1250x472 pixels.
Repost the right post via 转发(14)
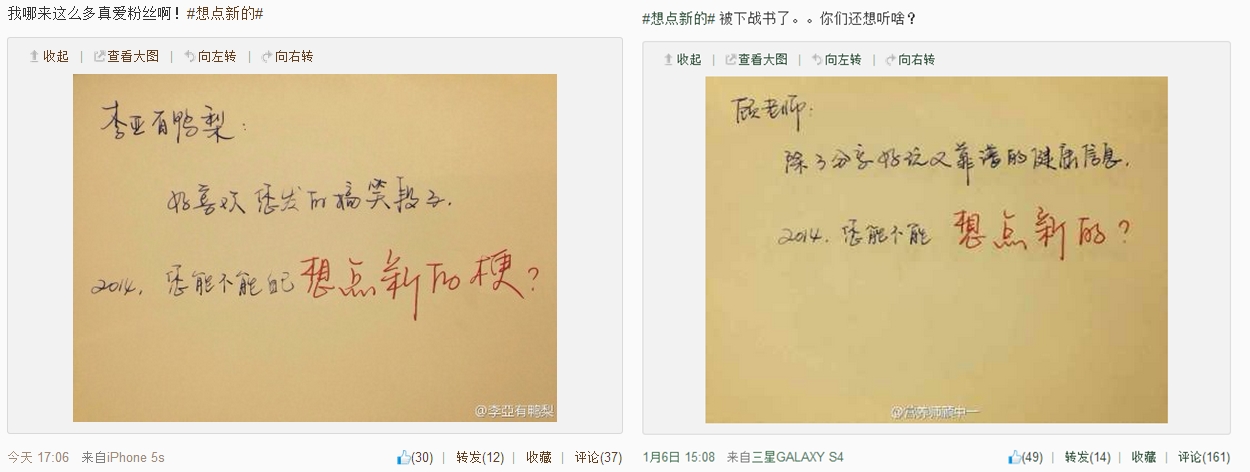click(x=1088, y=457)
